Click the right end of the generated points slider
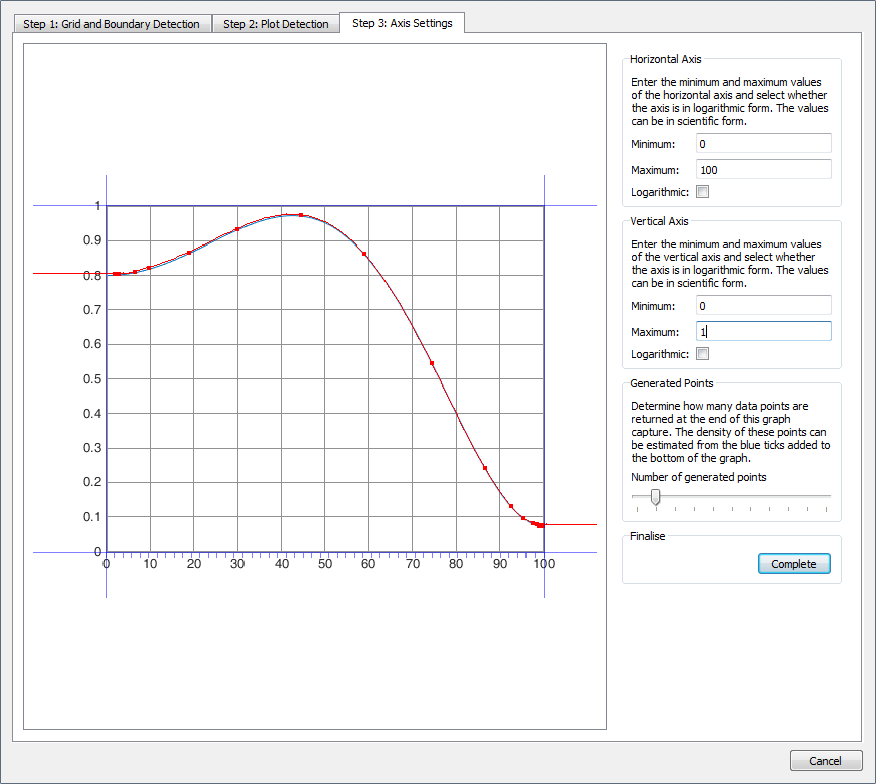The image size is (876, 784). (828, 496)
